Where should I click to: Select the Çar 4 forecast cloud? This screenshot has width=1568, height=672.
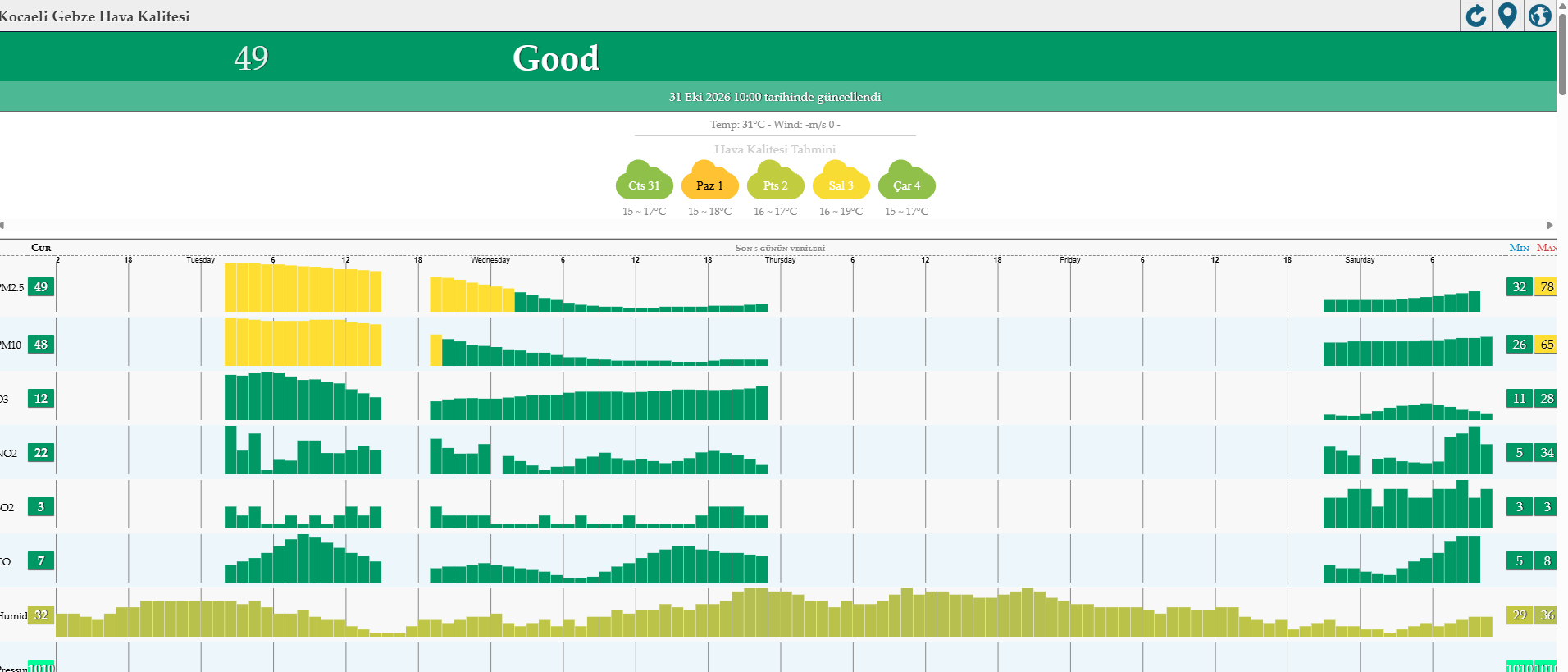[906, 181]
